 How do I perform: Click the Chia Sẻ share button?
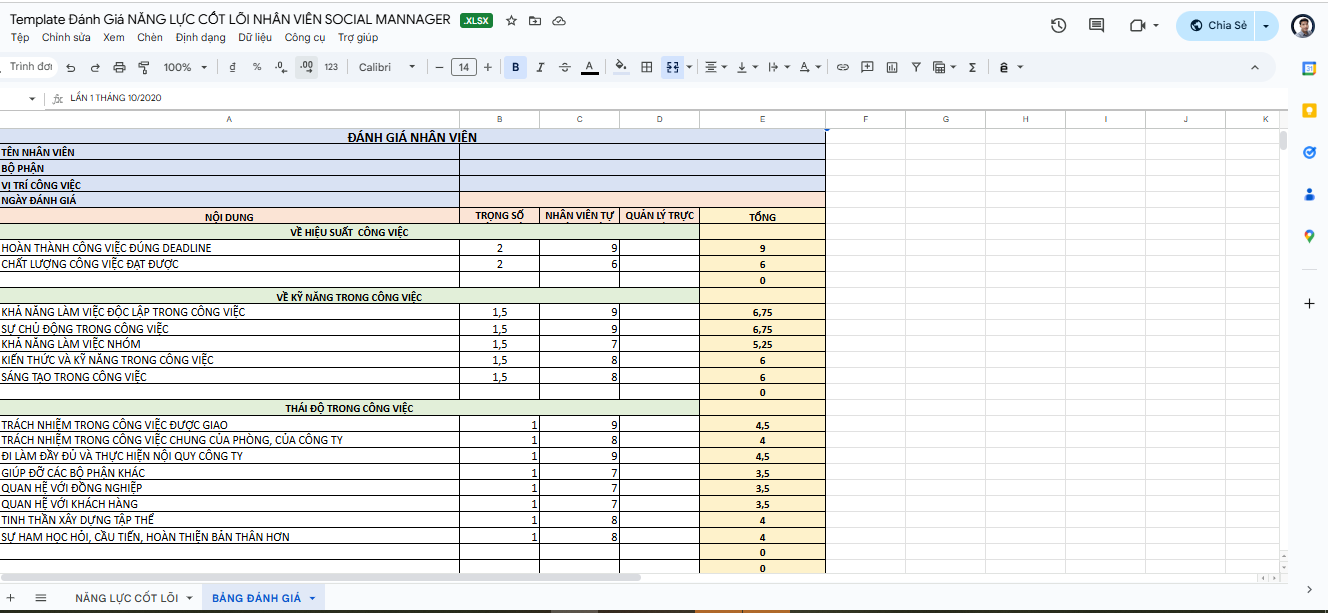(1217, 26)
